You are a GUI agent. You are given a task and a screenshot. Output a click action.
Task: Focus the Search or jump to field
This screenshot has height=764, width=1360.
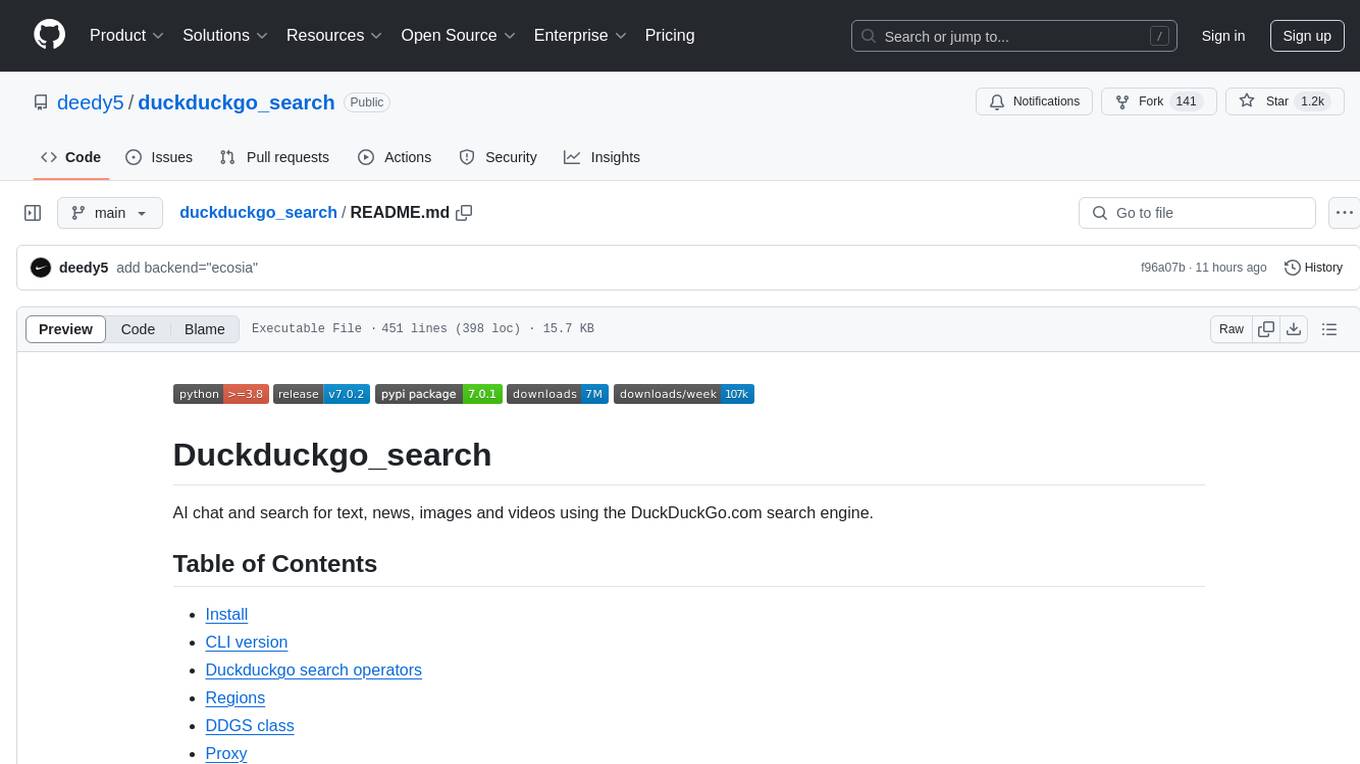pos(1016,36)
